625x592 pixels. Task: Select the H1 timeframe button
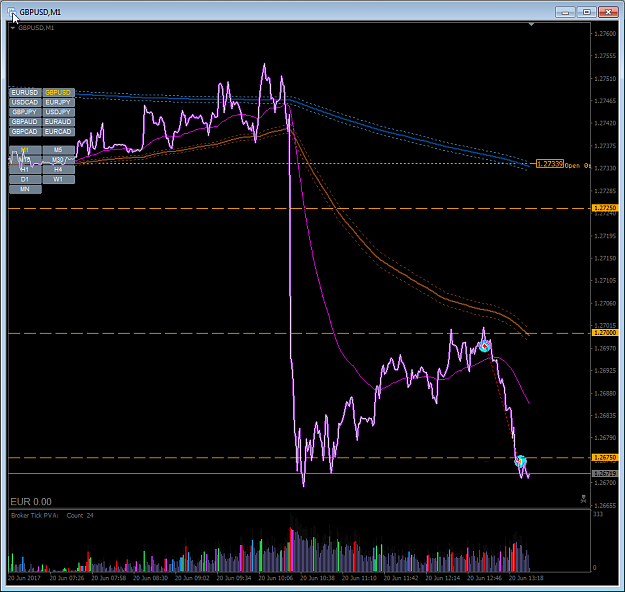(x=25, y=169)
